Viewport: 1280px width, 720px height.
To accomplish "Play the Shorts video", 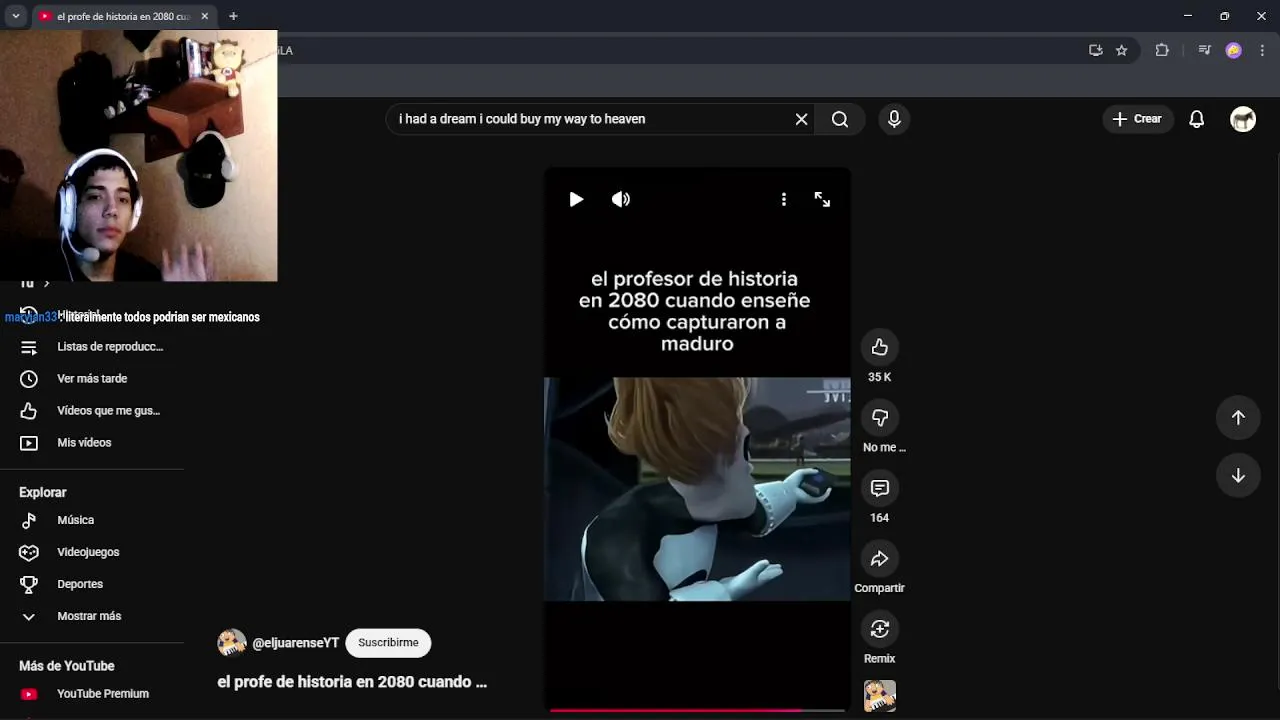I will [x=576, y=199].
